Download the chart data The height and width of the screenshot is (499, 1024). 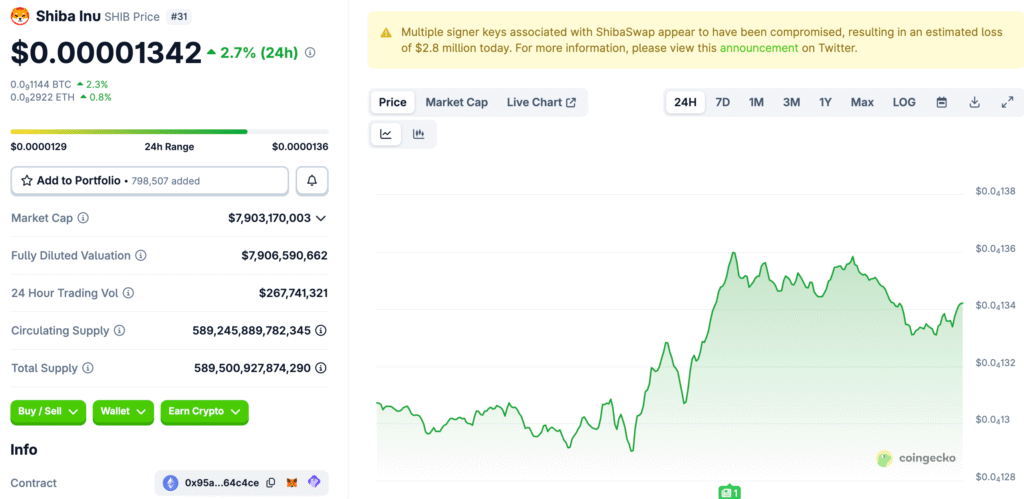click(974, 103)
